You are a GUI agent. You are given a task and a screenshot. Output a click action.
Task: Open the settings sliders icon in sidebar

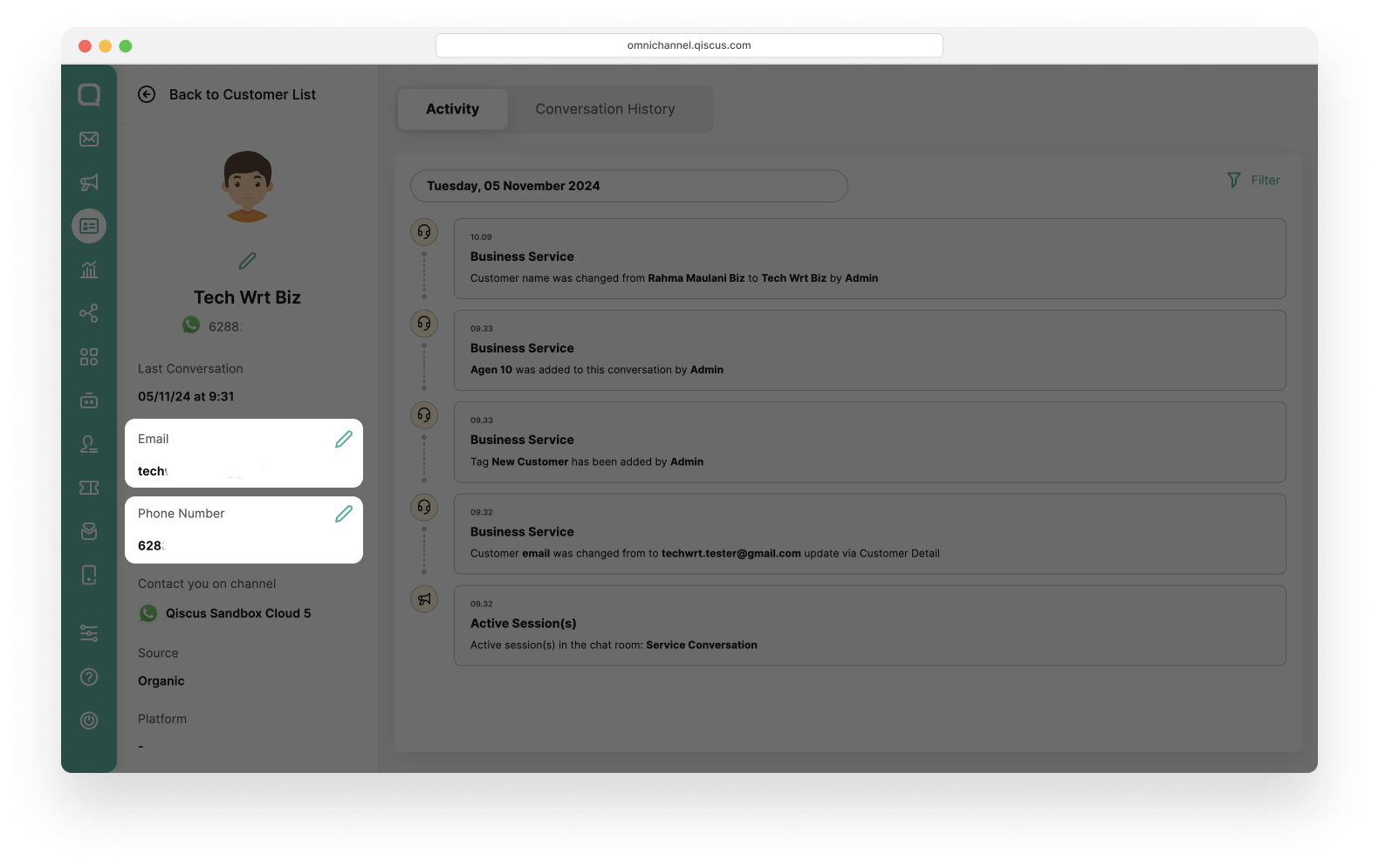coord(89,633)
